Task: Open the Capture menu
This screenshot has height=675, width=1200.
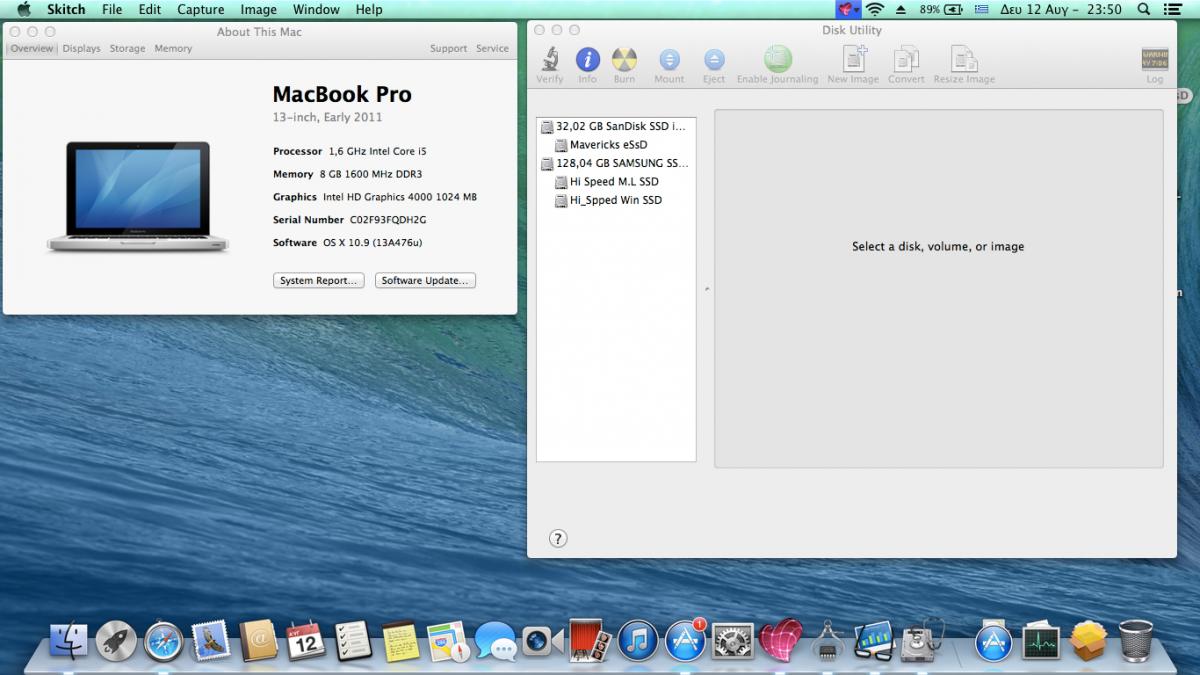Action: click(x=201, y=9)
